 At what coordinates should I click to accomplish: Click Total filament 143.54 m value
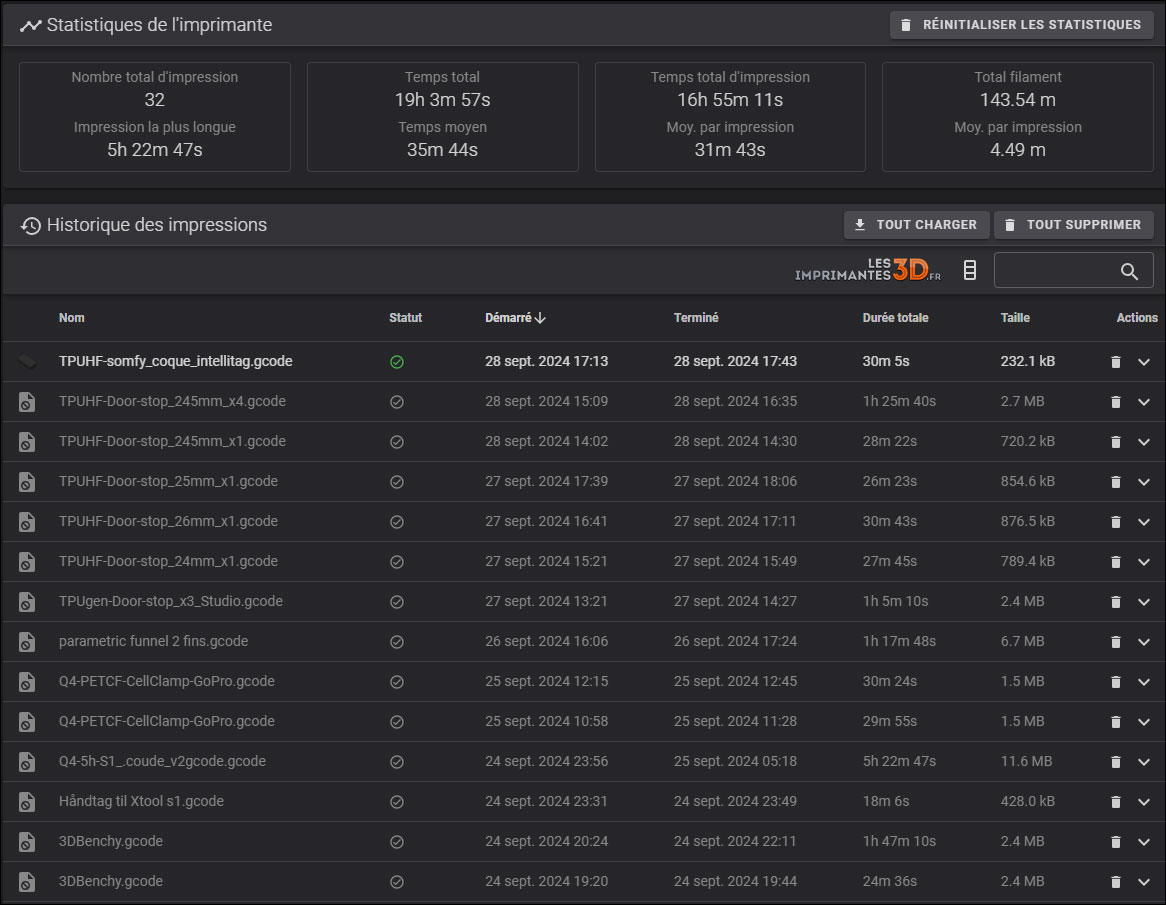click(1017, 100)
